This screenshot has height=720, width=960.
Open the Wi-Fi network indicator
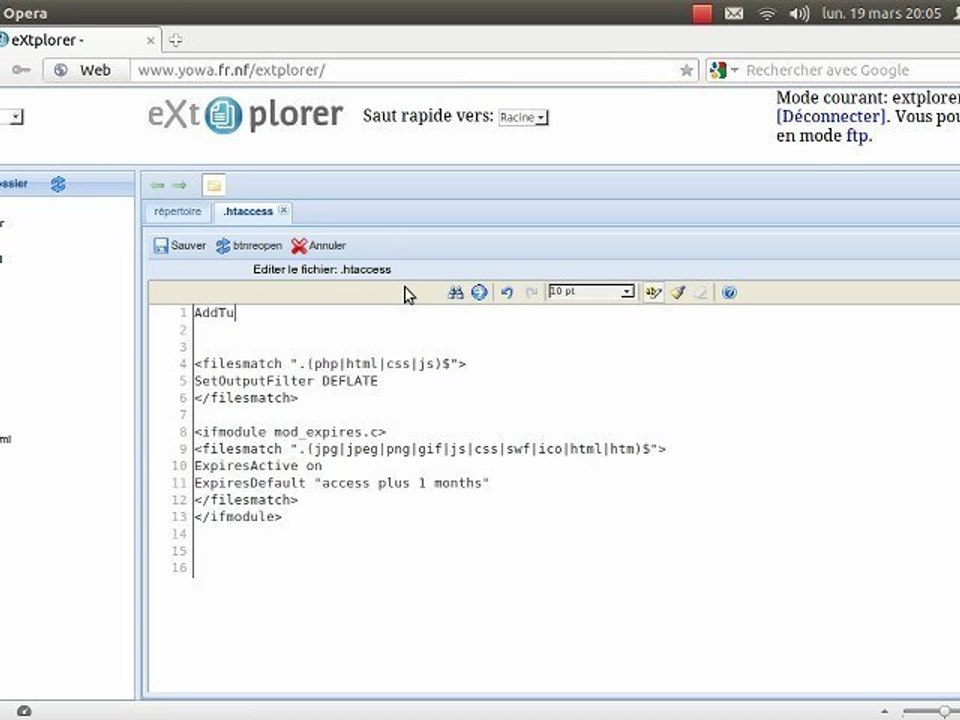point(767,13)
